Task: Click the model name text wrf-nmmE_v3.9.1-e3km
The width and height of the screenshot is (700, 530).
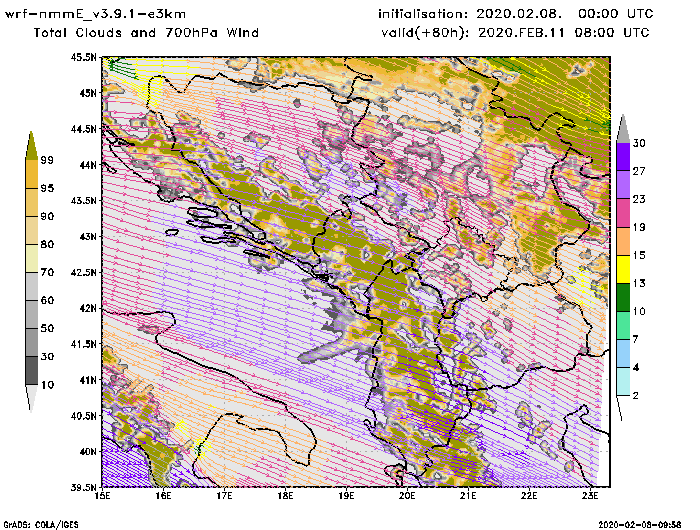Action: [x=95, y=14]
